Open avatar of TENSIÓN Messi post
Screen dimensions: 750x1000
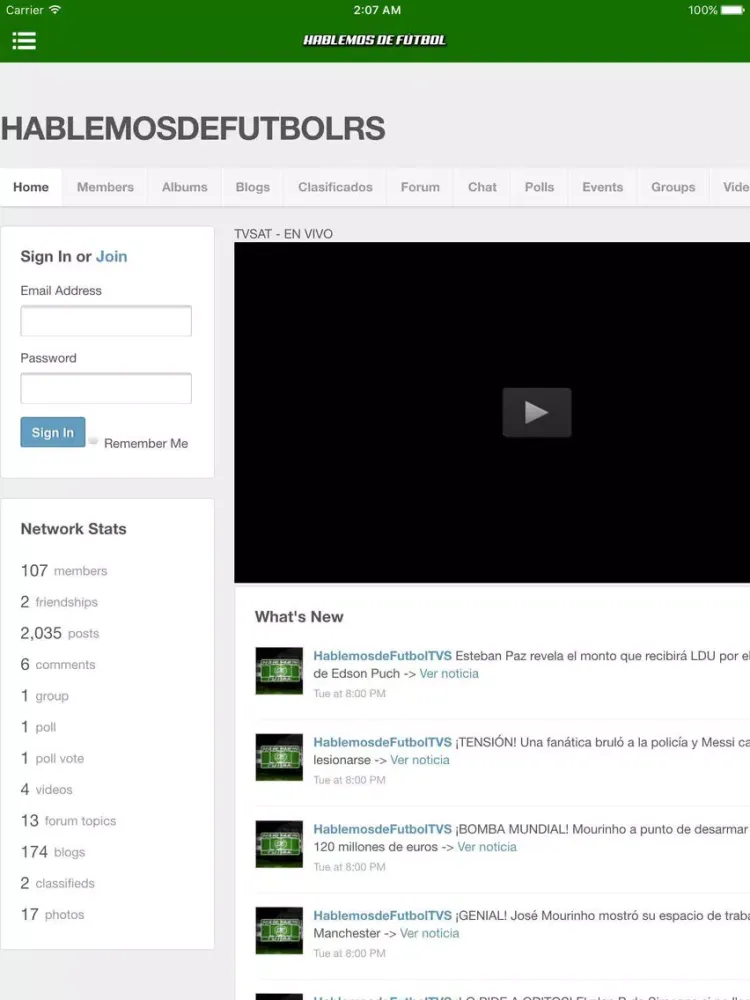click(279, 758)
